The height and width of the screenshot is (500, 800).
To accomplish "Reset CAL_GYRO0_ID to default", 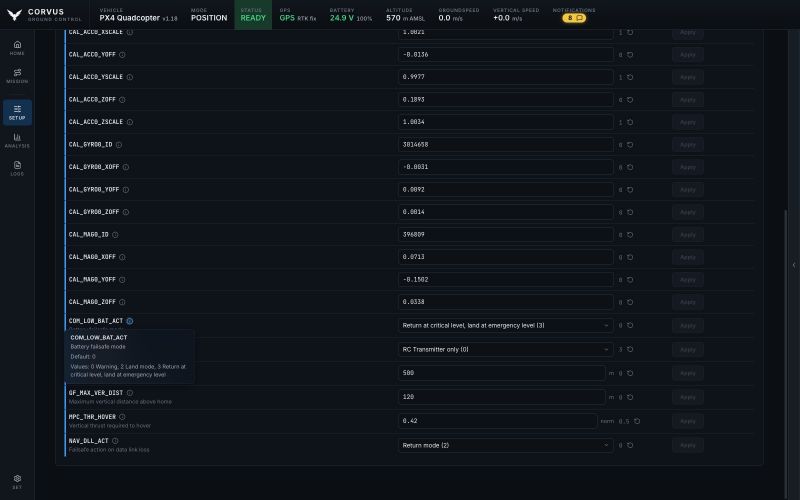I will pos(630,144).
